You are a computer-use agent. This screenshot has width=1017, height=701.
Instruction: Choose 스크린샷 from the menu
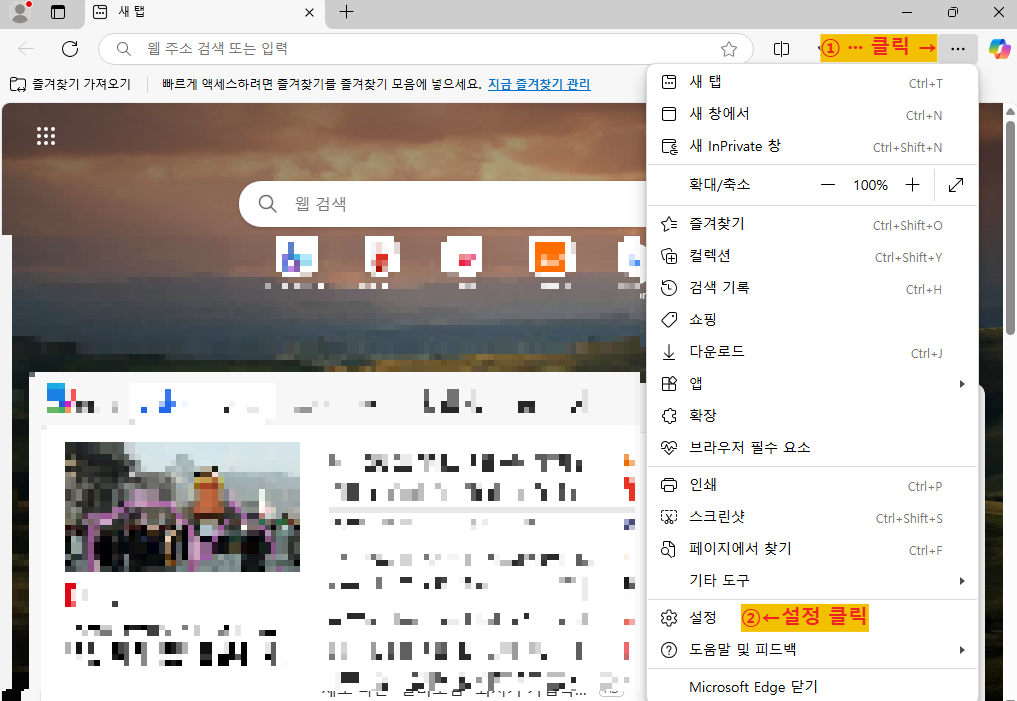click(812, 517)
